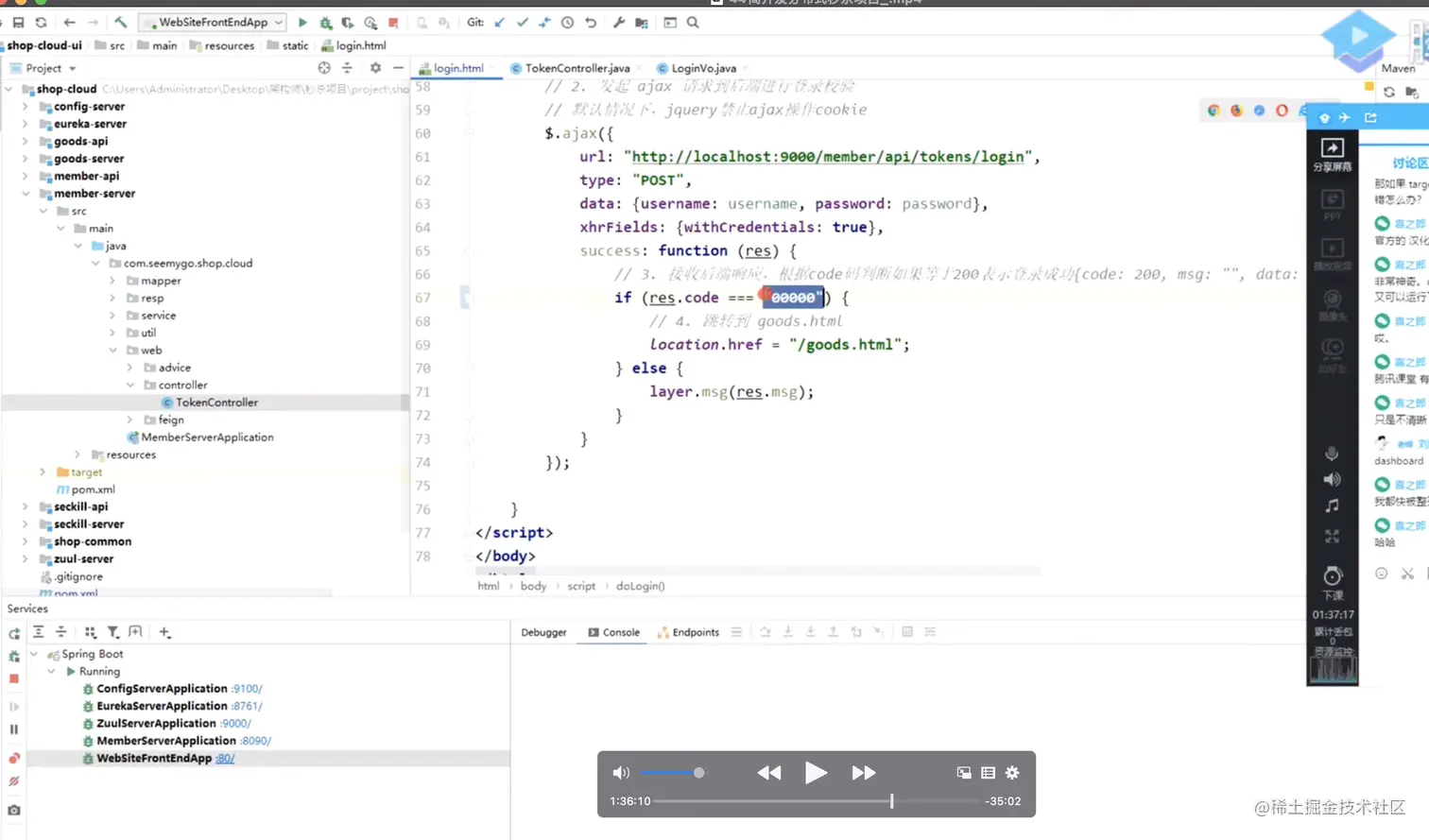Toggle the speaker in the dark sidebar

(x=1332, y=479)
